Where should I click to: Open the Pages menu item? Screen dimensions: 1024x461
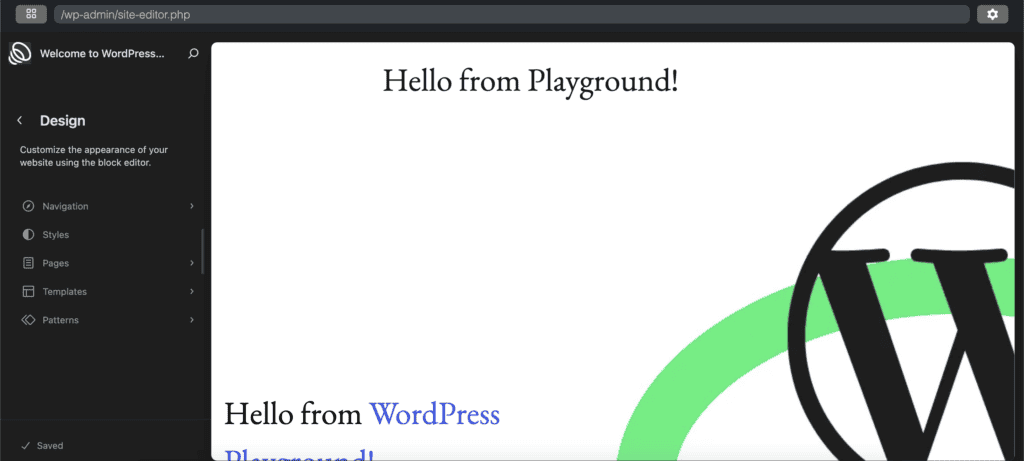108,263
